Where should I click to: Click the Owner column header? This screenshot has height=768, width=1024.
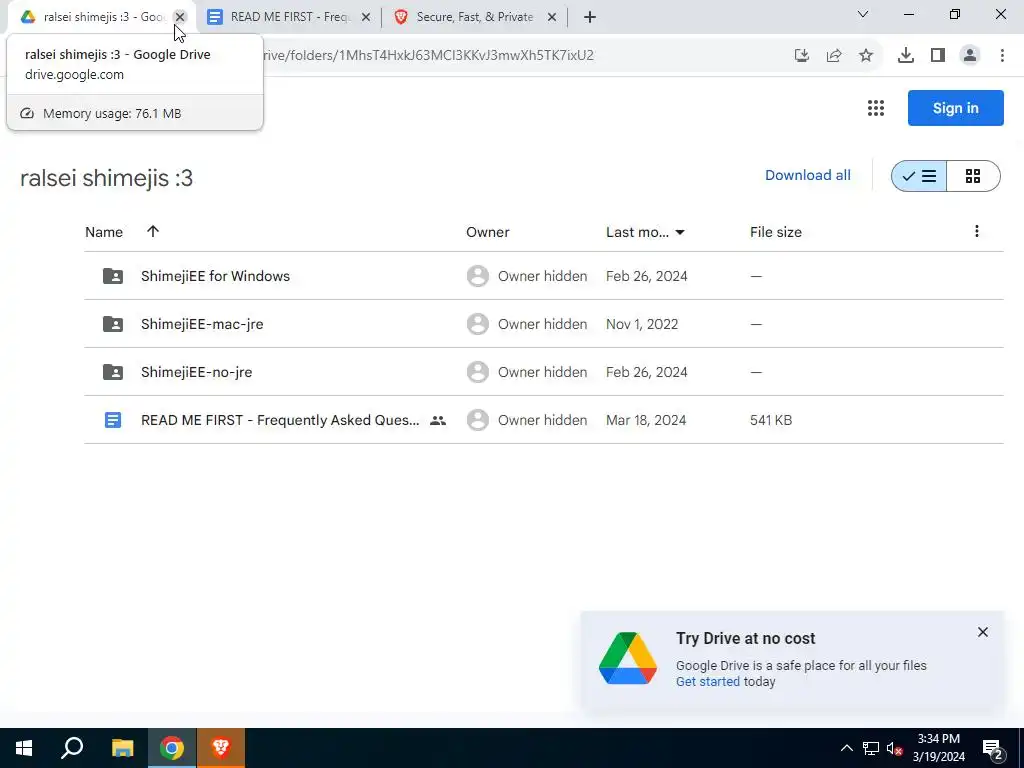point(488,232)
